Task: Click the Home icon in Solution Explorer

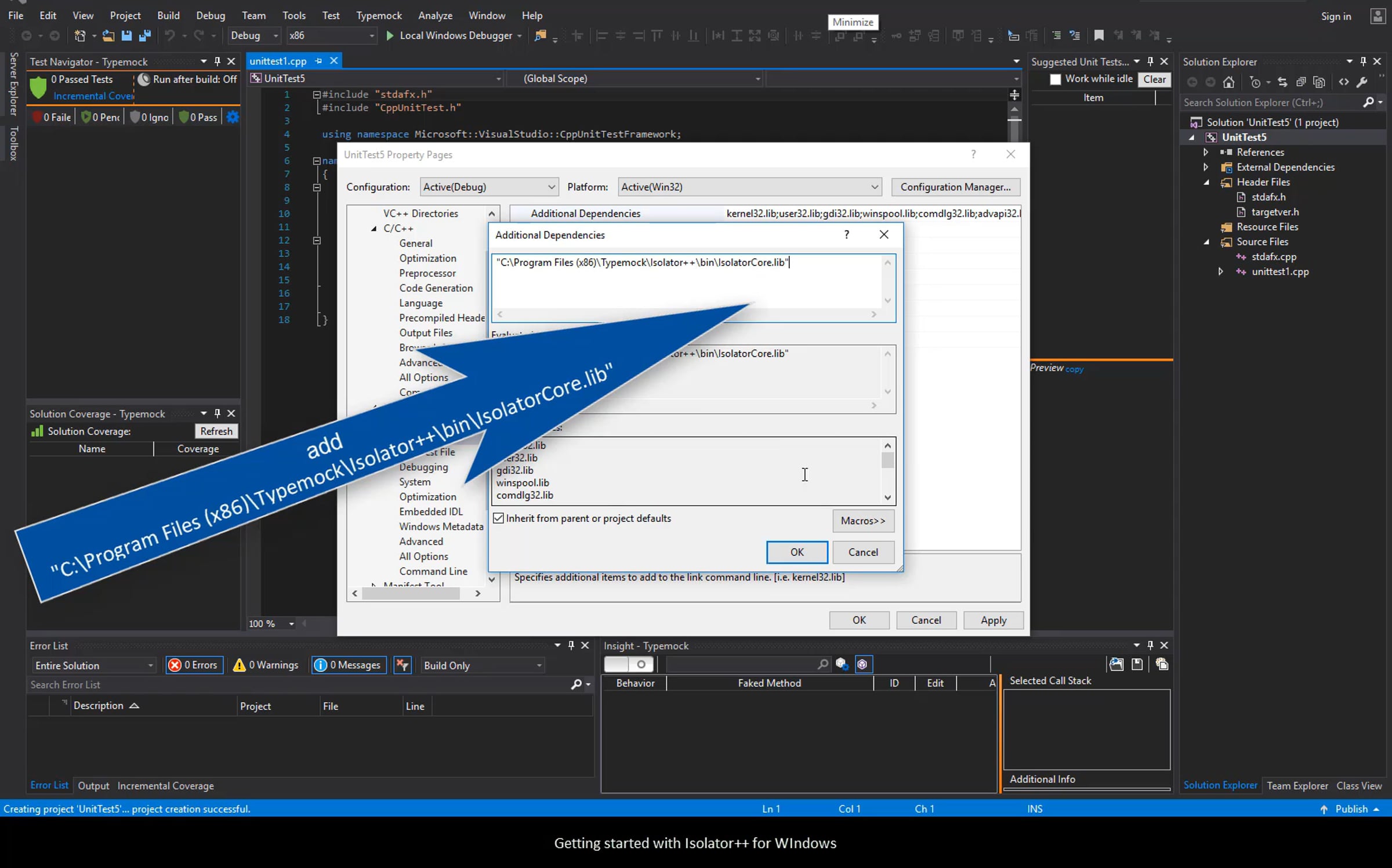Action: tap(1228, 82)
